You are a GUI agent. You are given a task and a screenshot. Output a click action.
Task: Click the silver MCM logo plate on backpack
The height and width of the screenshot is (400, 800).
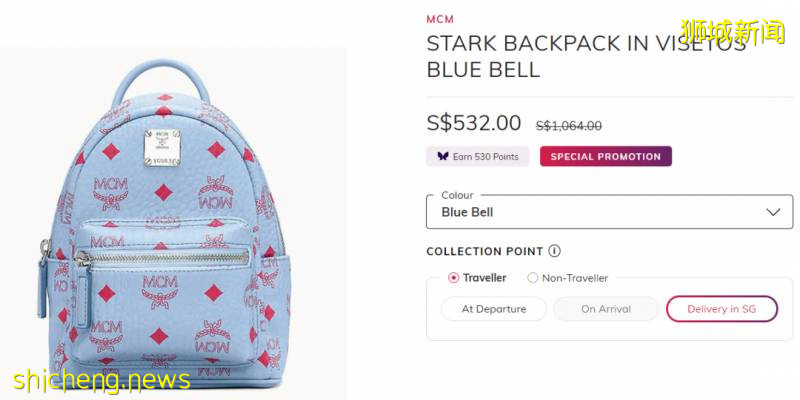(x=162, y=148)
